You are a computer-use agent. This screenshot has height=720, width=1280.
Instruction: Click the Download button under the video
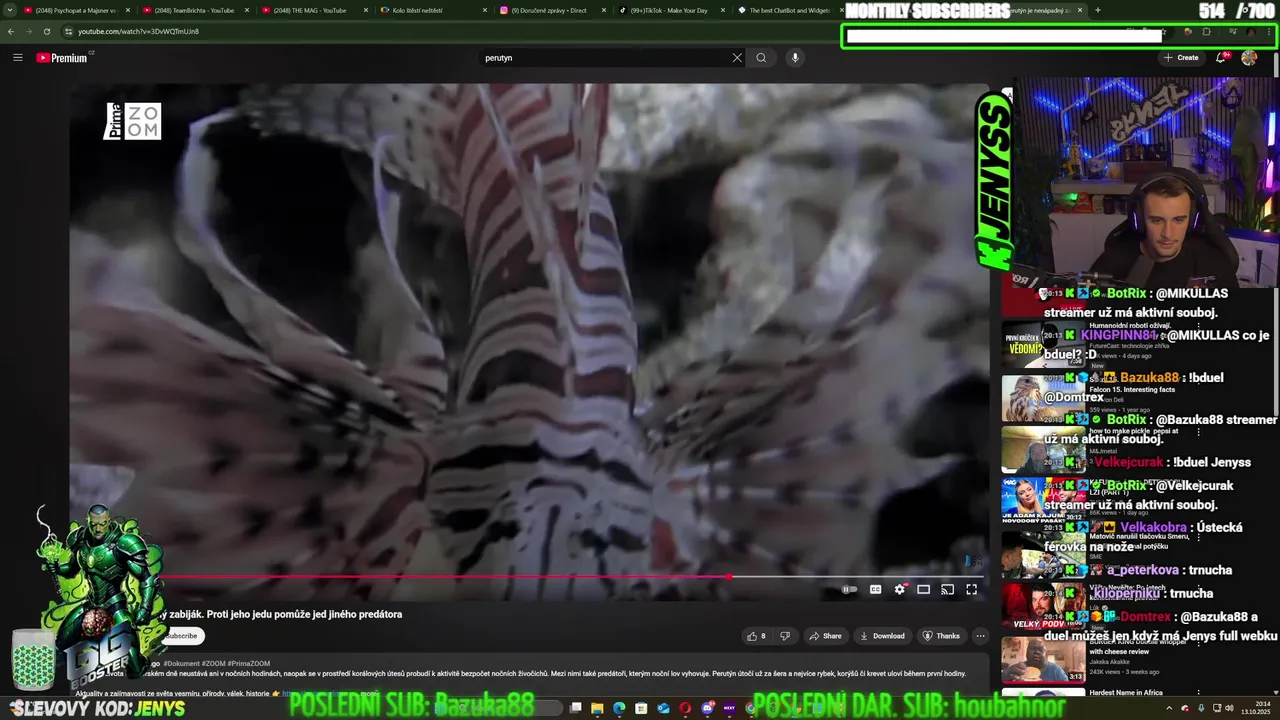(882, 636)
